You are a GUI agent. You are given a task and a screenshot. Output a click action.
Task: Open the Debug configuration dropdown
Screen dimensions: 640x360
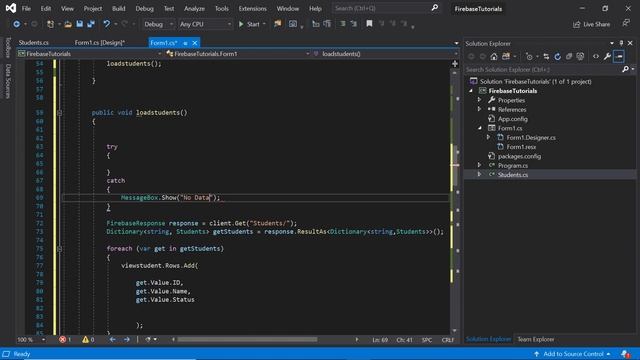(158, 24)
